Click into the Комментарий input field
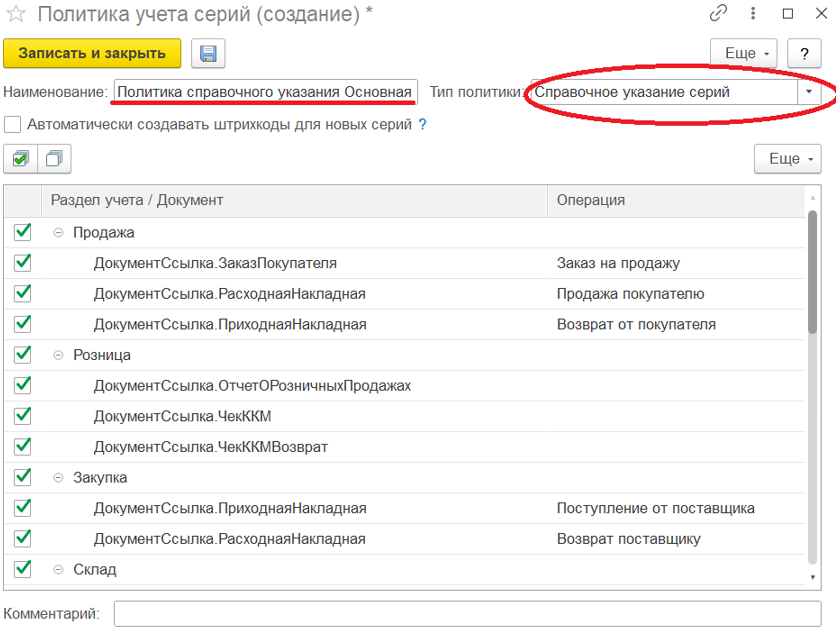The height and width of the screenshot is (638, 839). point(466,613)
